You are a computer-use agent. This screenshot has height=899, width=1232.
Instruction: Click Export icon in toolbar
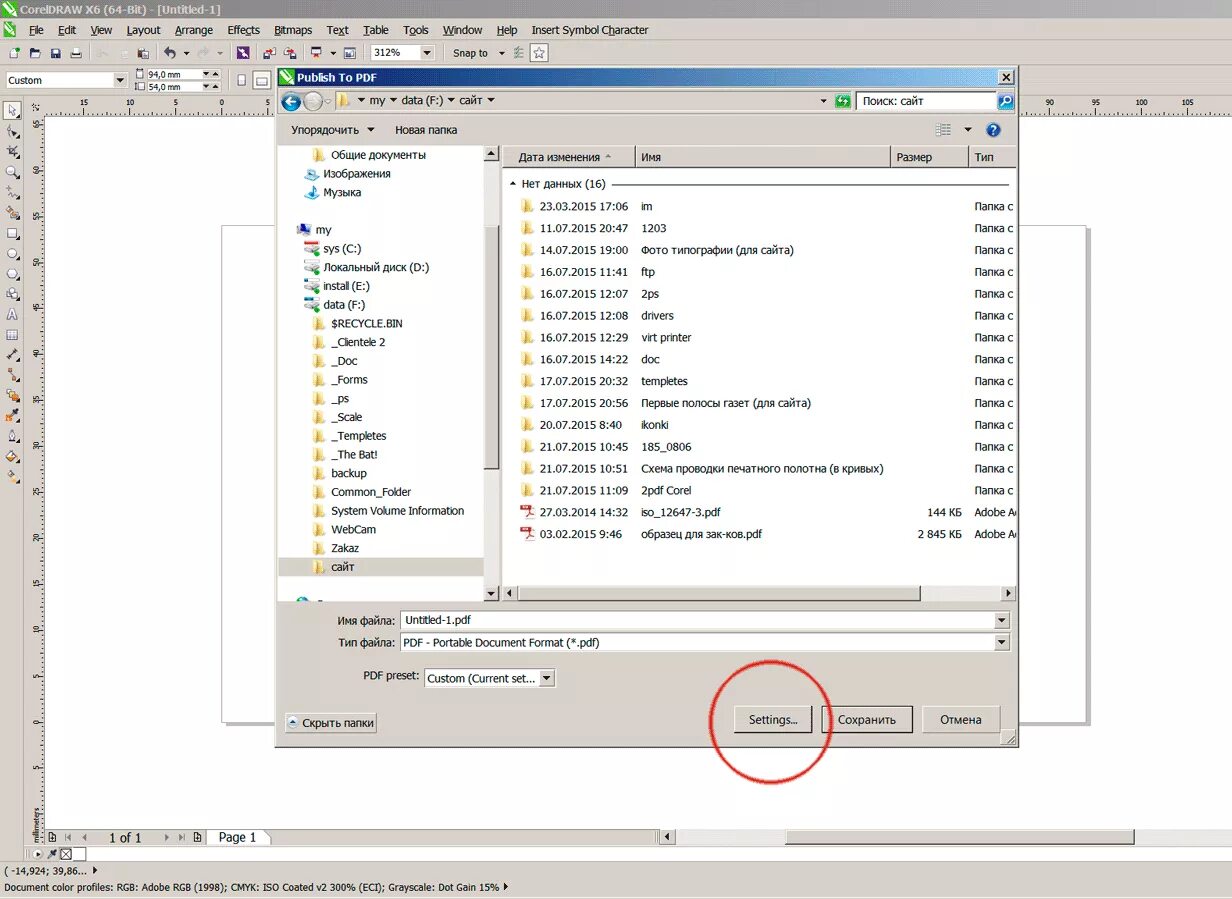click(290, 53)
